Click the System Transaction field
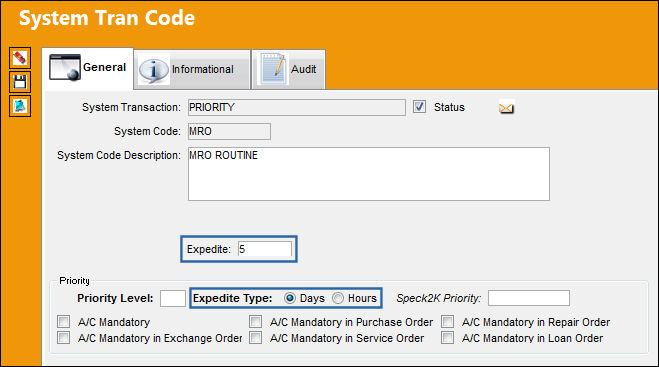The image size is (659, 367). click(x=297, y=107)
